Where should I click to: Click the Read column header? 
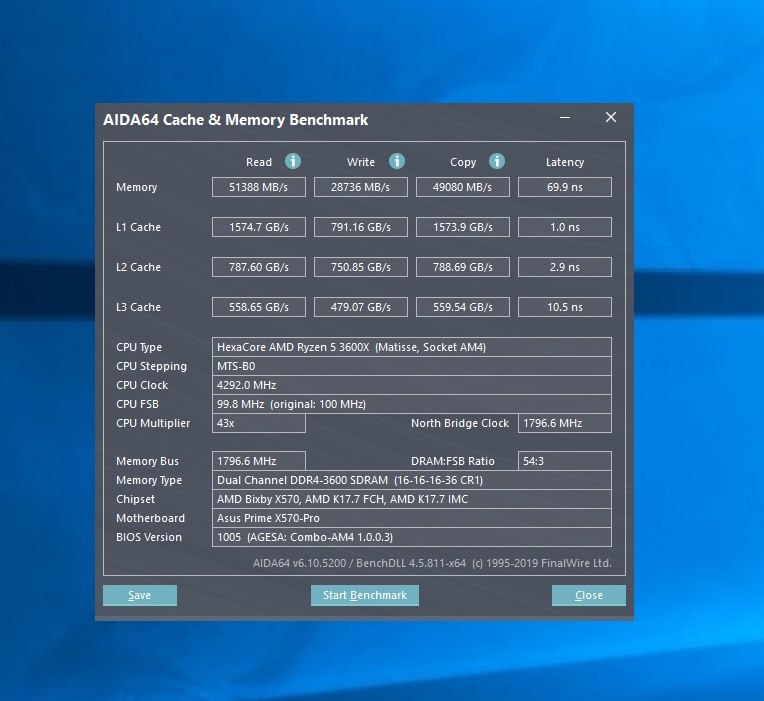[x=259, y=162]
